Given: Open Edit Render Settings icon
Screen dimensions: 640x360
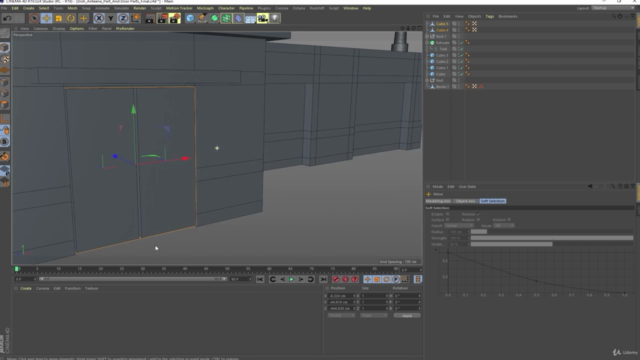Looking at the screenshot, I should (175, 18).
